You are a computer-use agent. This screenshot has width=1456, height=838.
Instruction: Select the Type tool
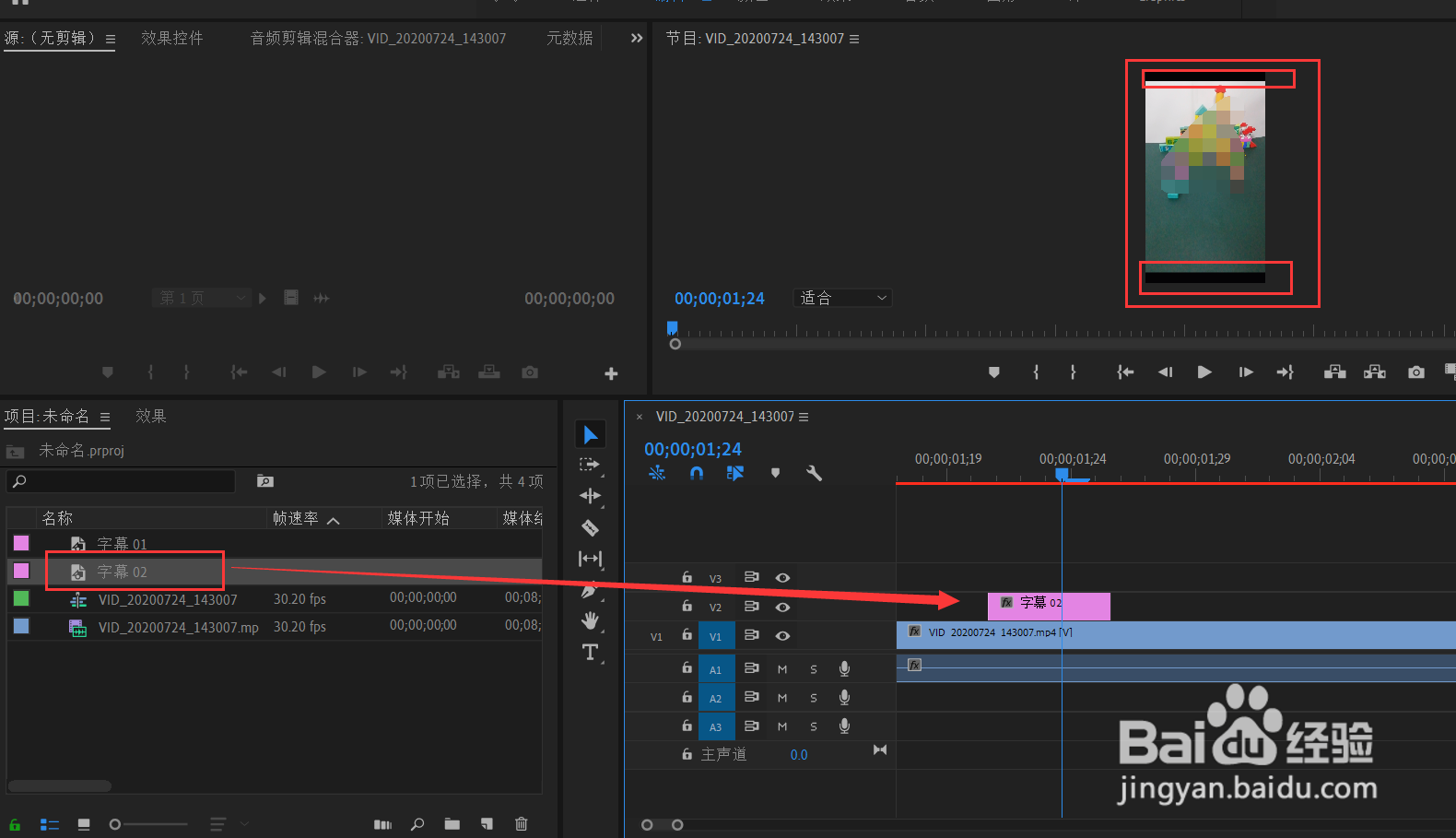[x=590, y=653]
